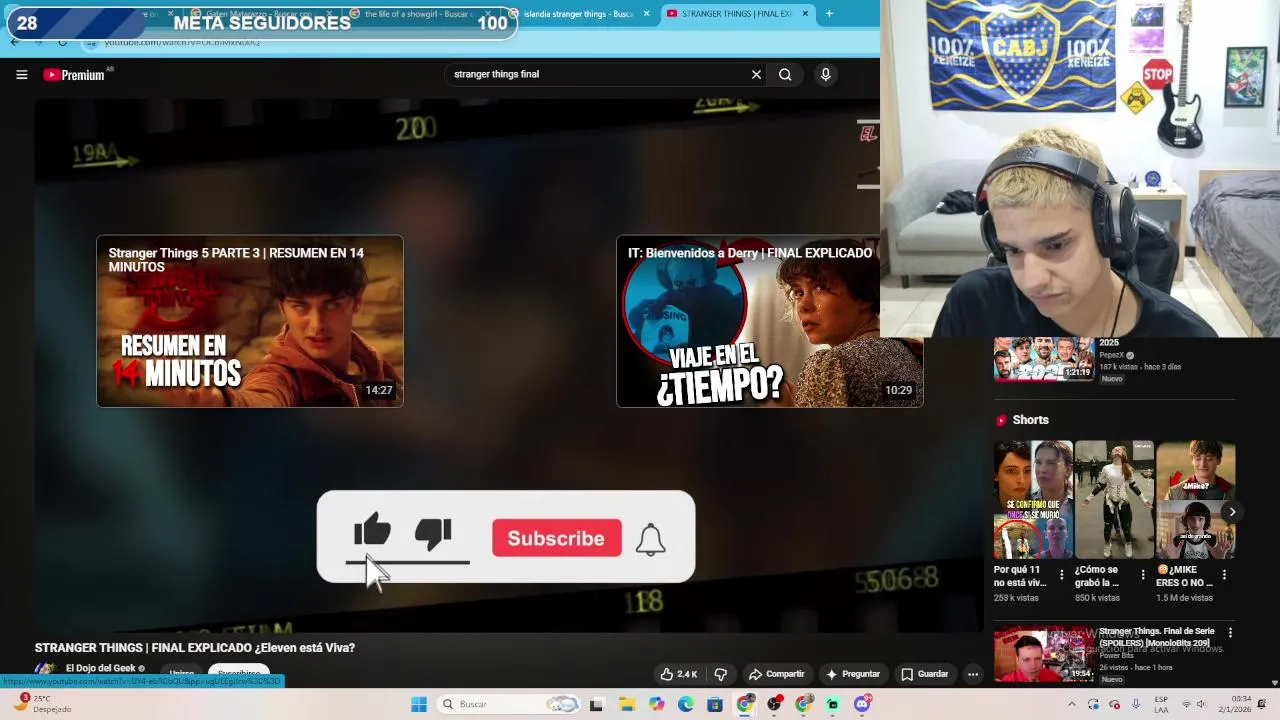
Task: Click the tray microphone icon
Action: 1136,704
